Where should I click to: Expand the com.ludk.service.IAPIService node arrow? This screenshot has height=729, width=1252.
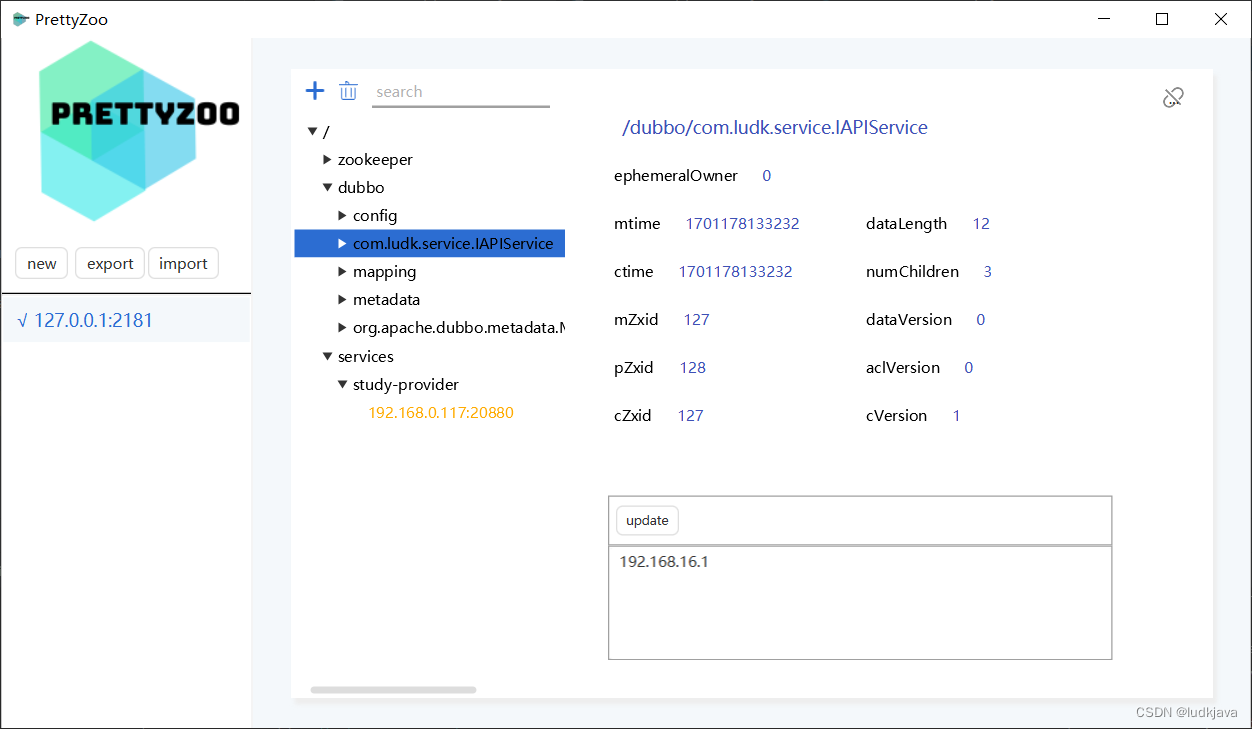pyautogui.click(x=343, y=243)
